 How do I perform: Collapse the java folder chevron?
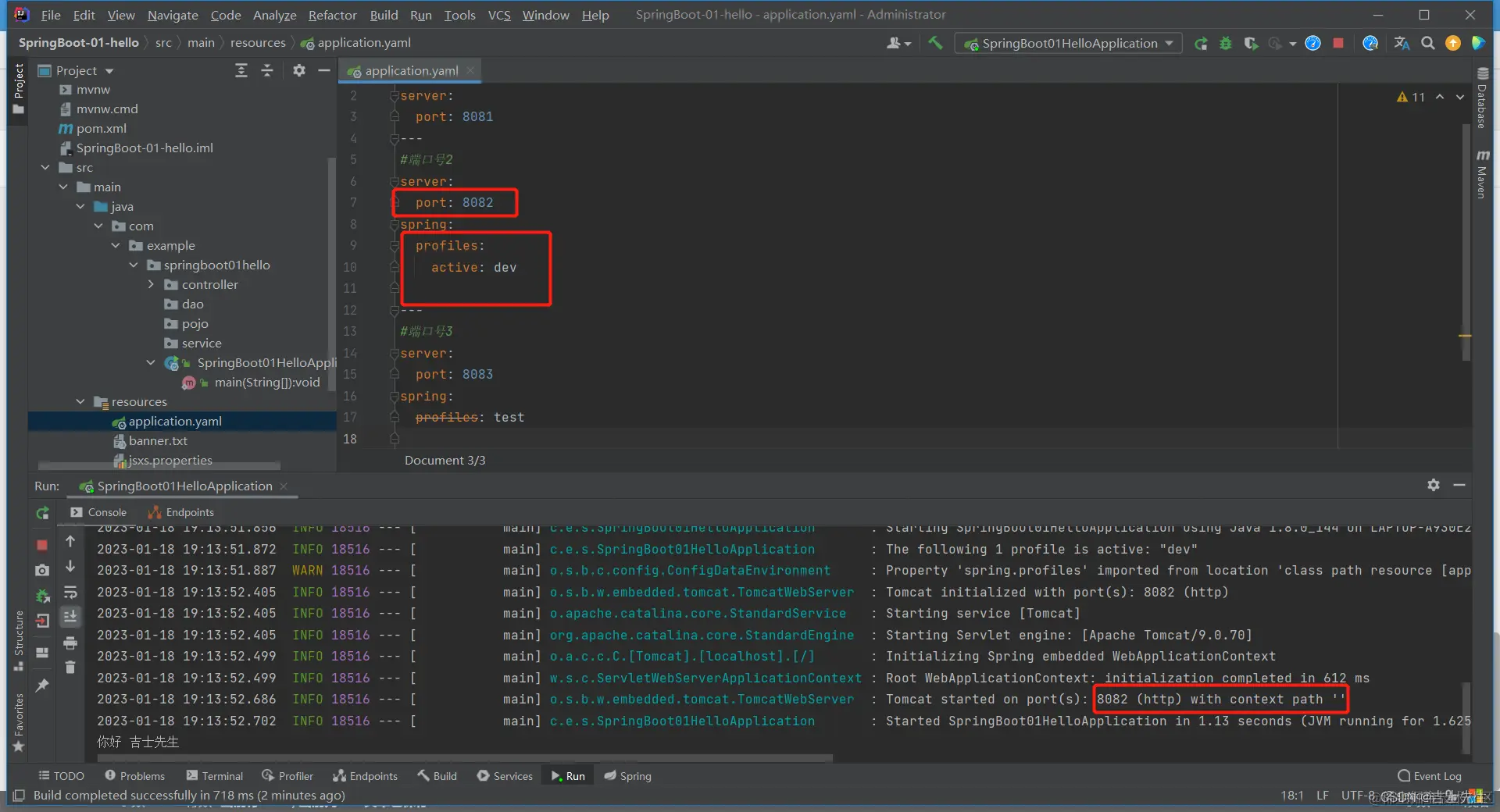pyautogui.click(x=80, y=206)
